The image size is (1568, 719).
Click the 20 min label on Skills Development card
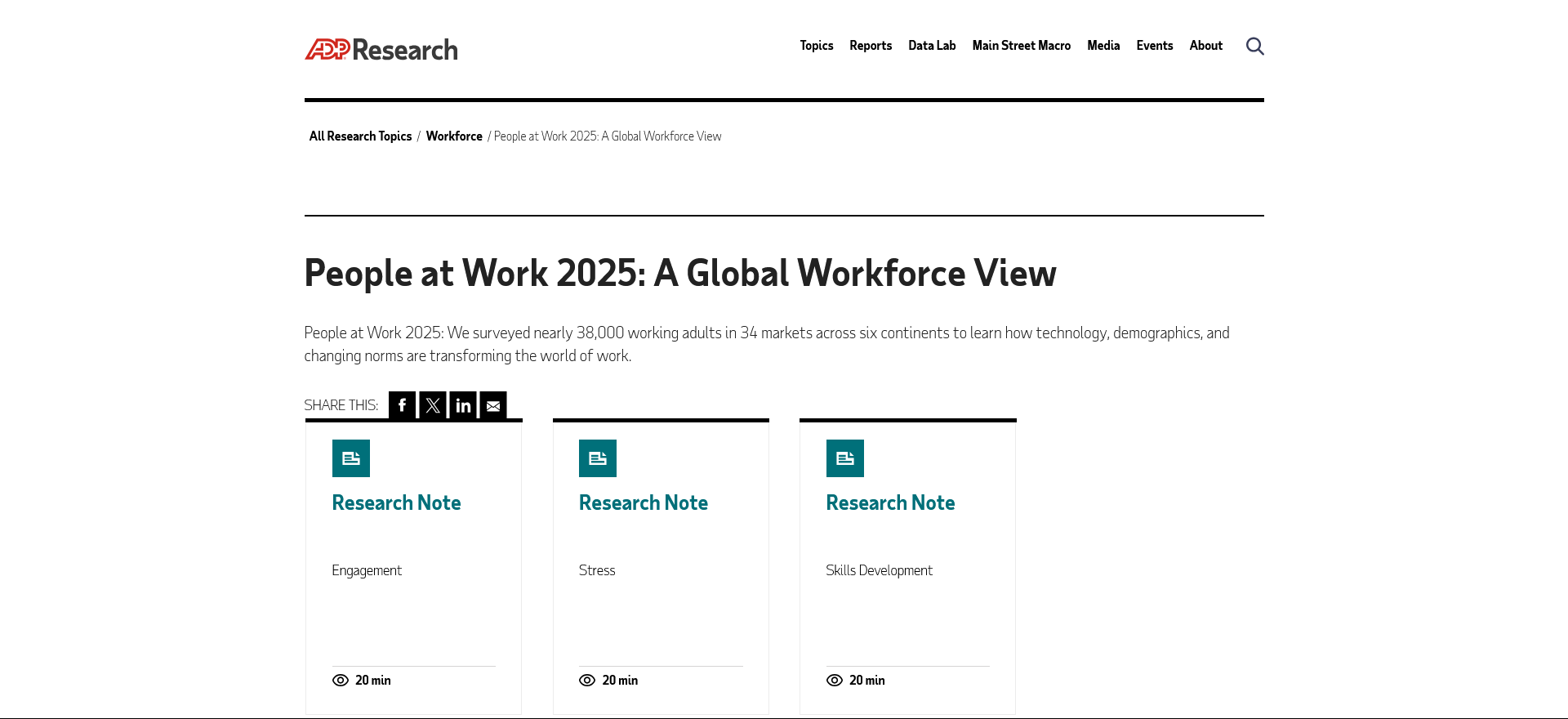tap(867, 681)
